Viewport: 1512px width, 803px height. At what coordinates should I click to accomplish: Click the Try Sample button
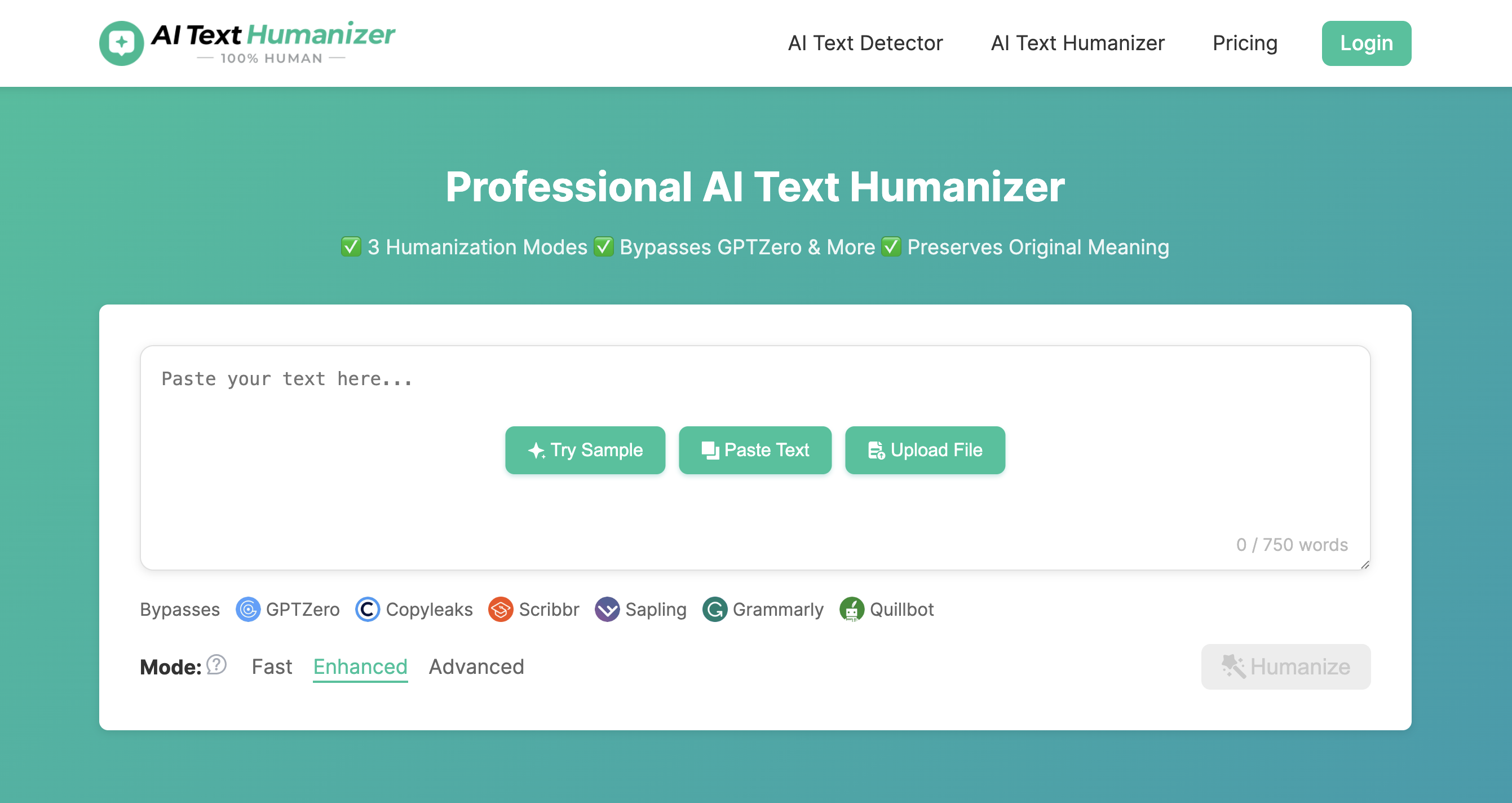[x=585, y=450]
